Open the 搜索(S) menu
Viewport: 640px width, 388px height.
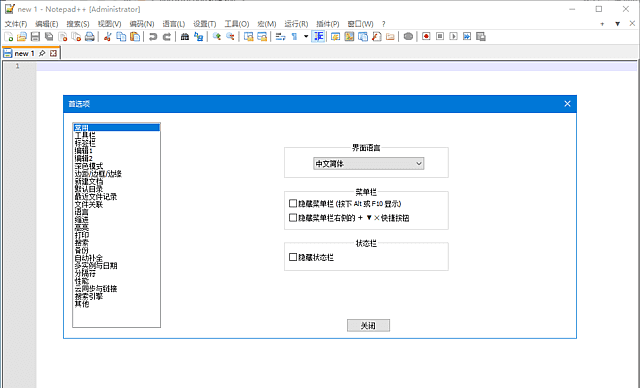click(x=78, y=24)
